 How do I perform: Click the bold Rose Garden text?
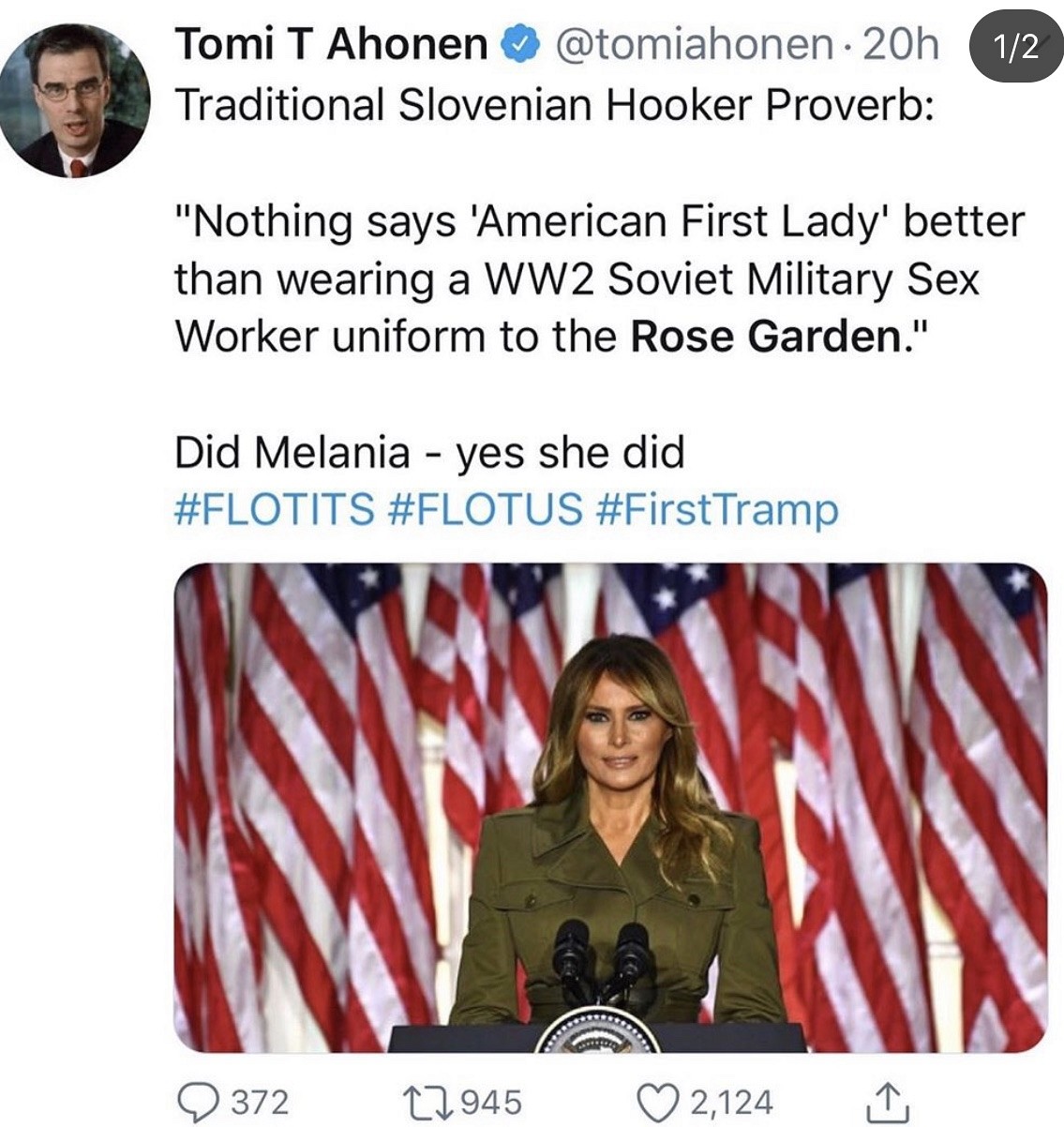tap(765, 337)
